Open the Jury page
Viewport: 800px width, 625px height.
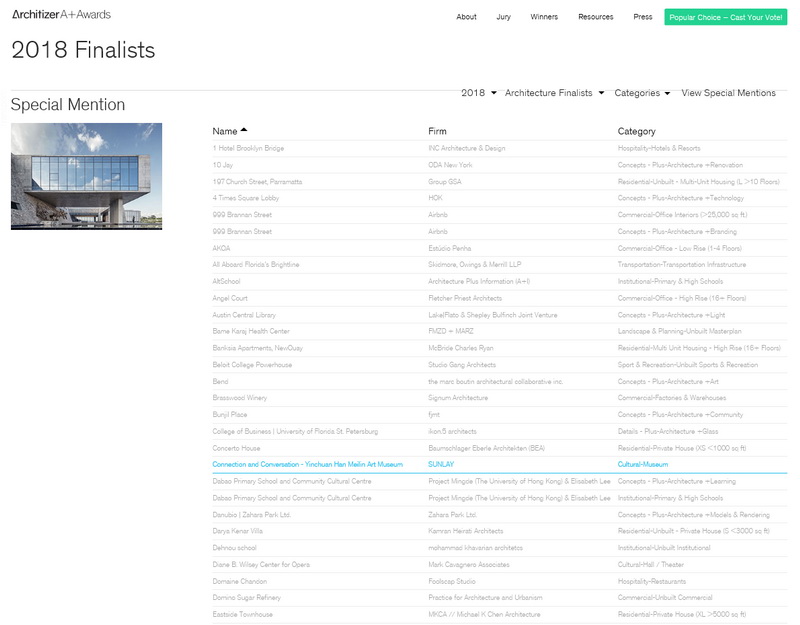click(504, 17)
